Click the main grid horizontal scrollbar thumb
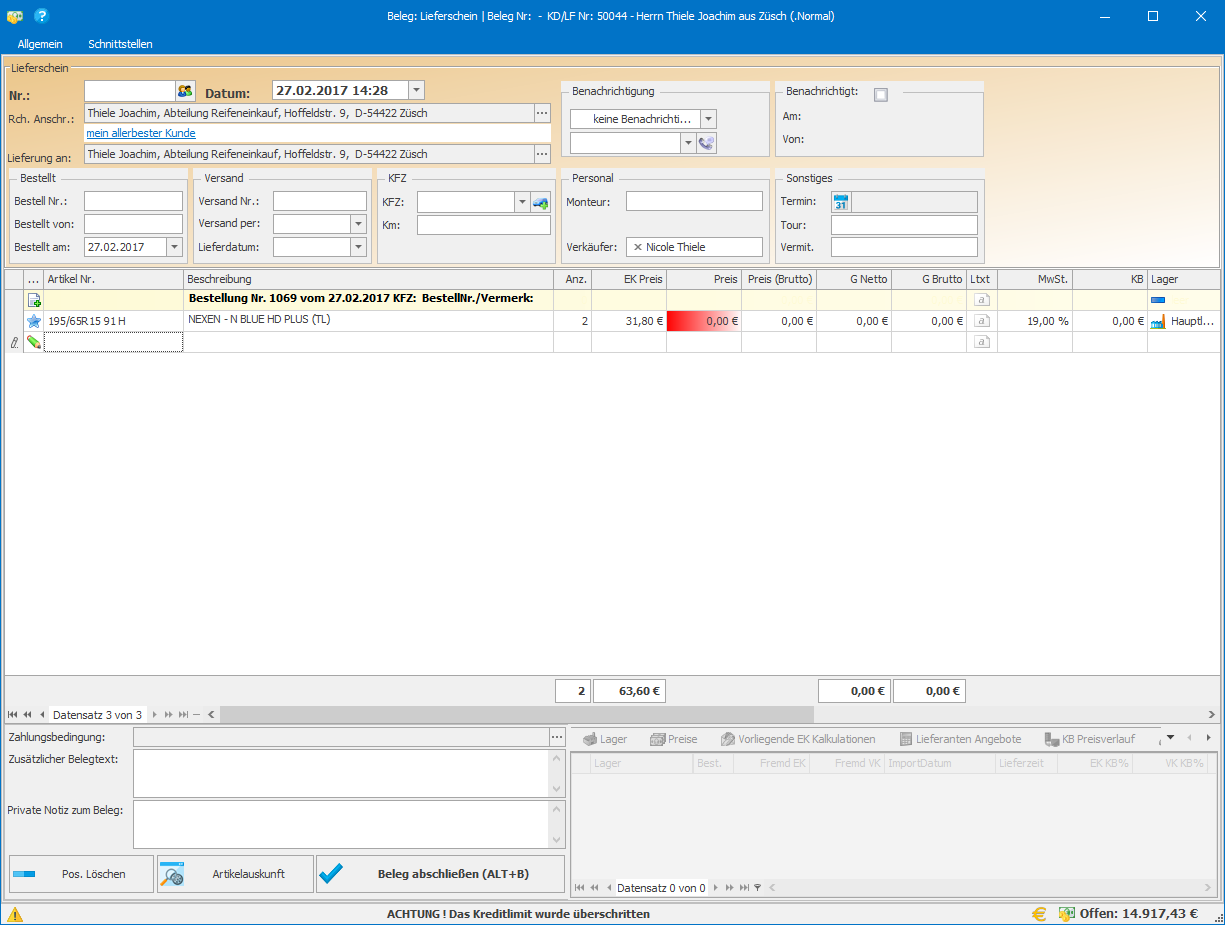This screenshot has width=1225, height=925. (x=517, y=715)
